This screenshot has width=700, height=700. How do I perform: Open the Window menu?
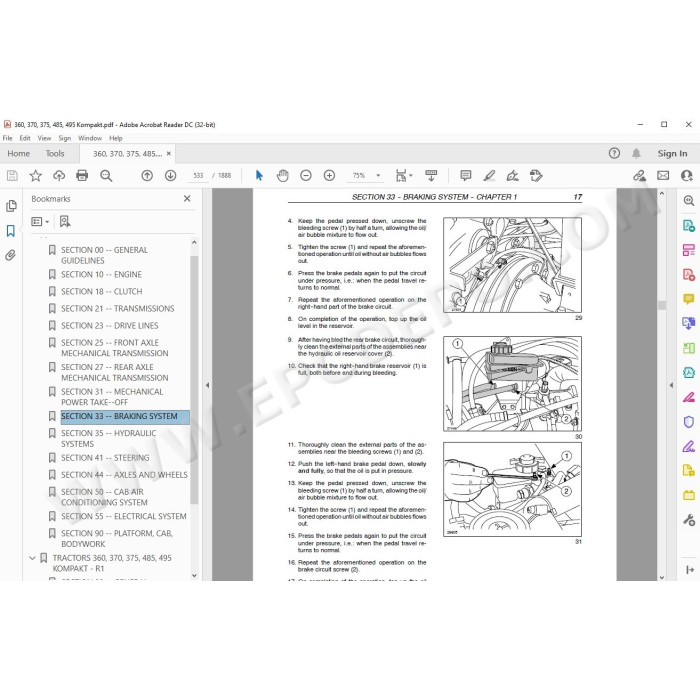[x=90, y=138]
